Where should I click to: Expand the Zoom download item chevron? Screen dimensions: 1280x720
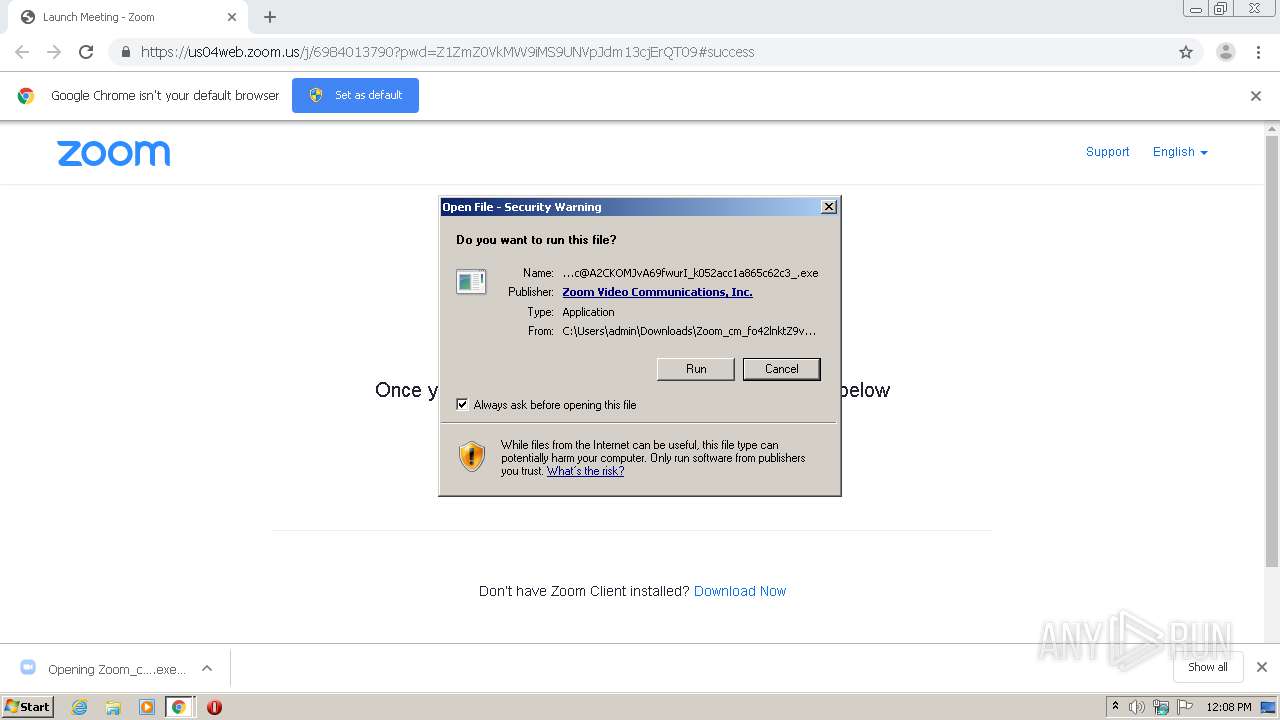pos(207,669)
